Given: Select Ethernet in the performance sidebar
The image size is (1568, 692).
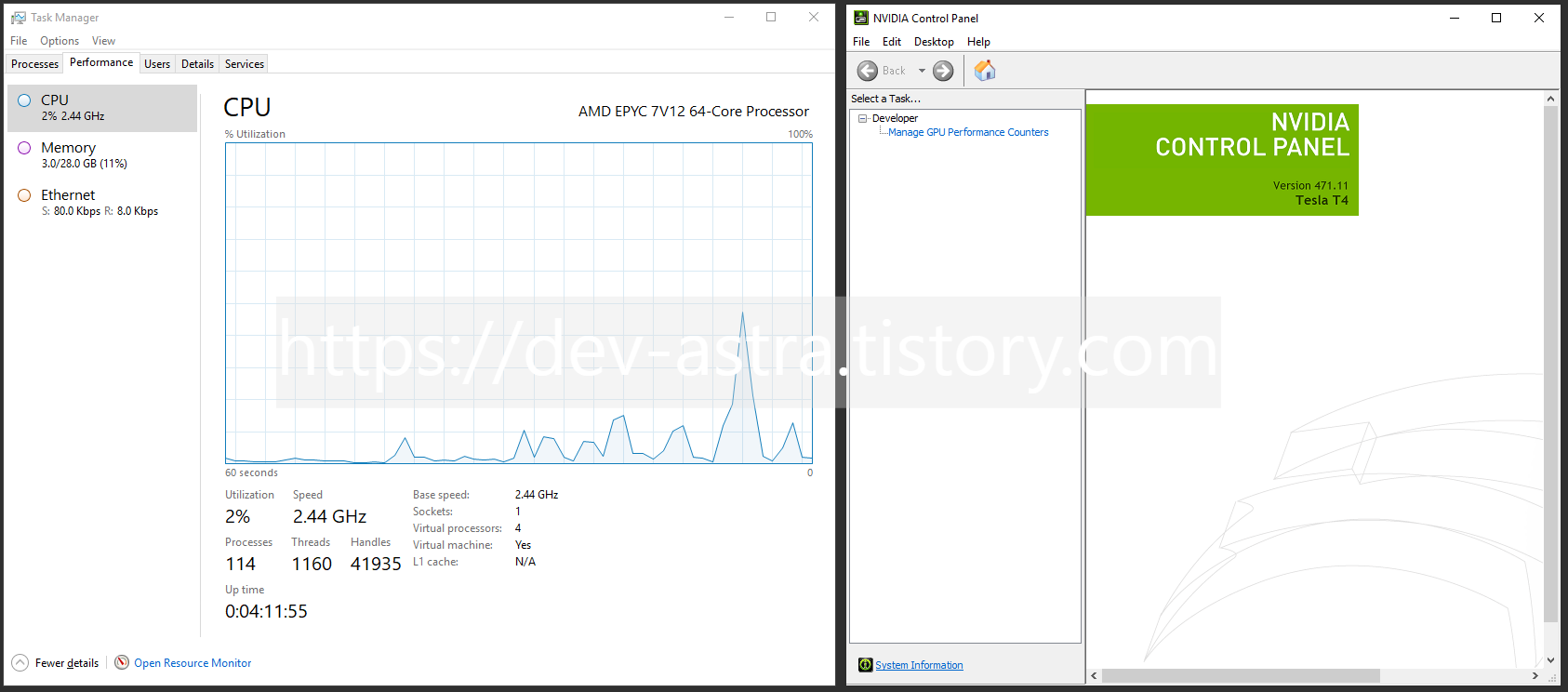Looking at the screenshot, I should click(x=102, y=203).
